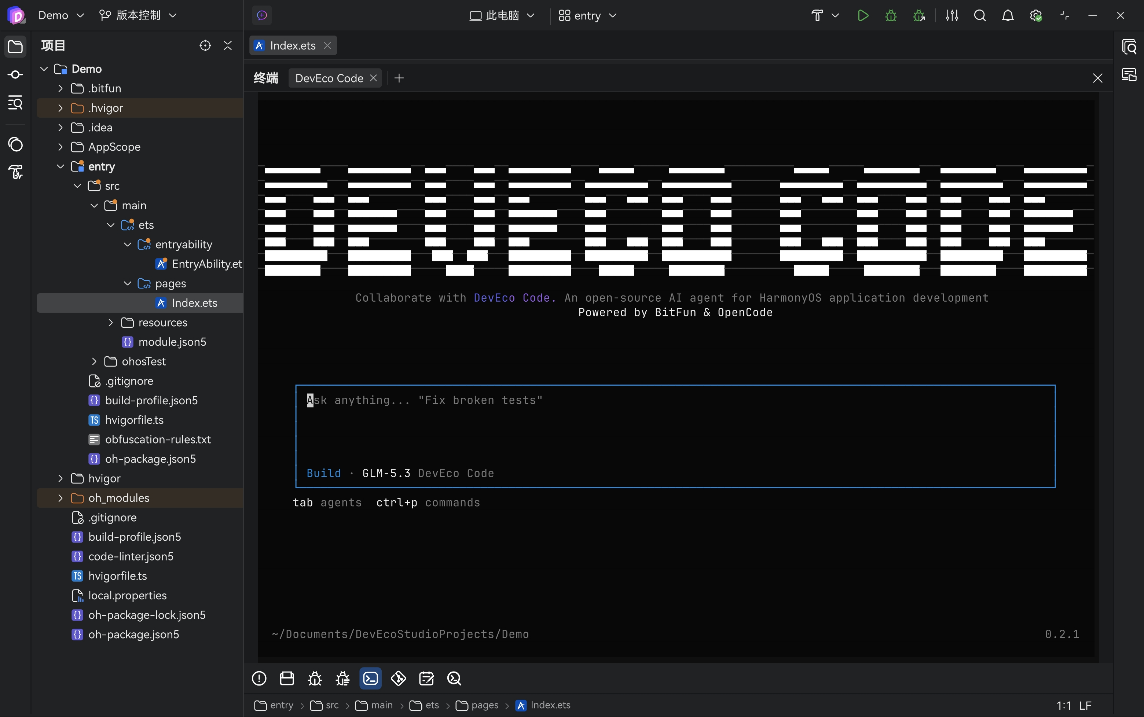Switch to the Index.ets editor tab
The width and height of the screenshot is (1144, 717).
tap(293, 45)
